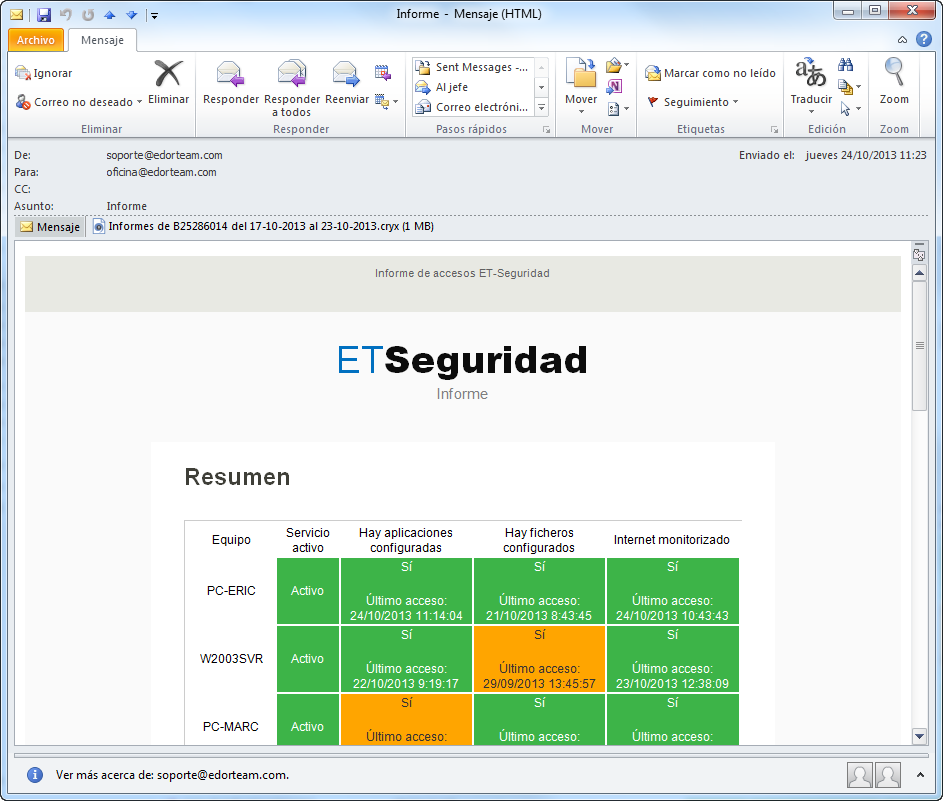Image resolution: width=943 pixels, height=801 pixels.
Task: Click info icon in people pane
Action: 35,775
